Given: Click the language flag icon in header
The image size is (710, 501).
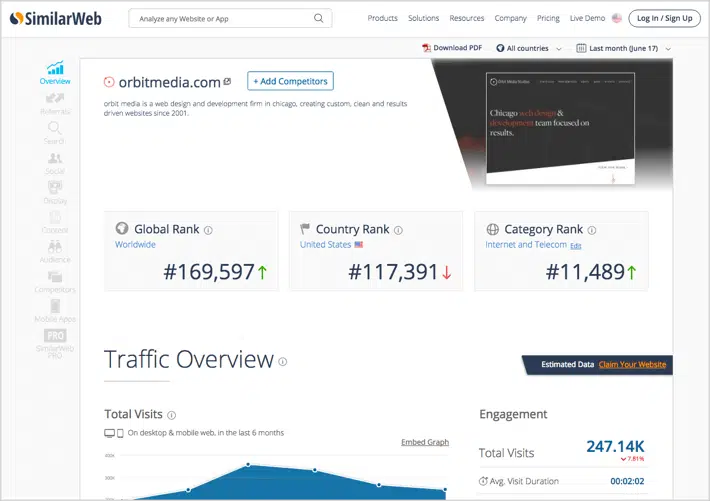Looking at the screenshot, I should (616, 18).
